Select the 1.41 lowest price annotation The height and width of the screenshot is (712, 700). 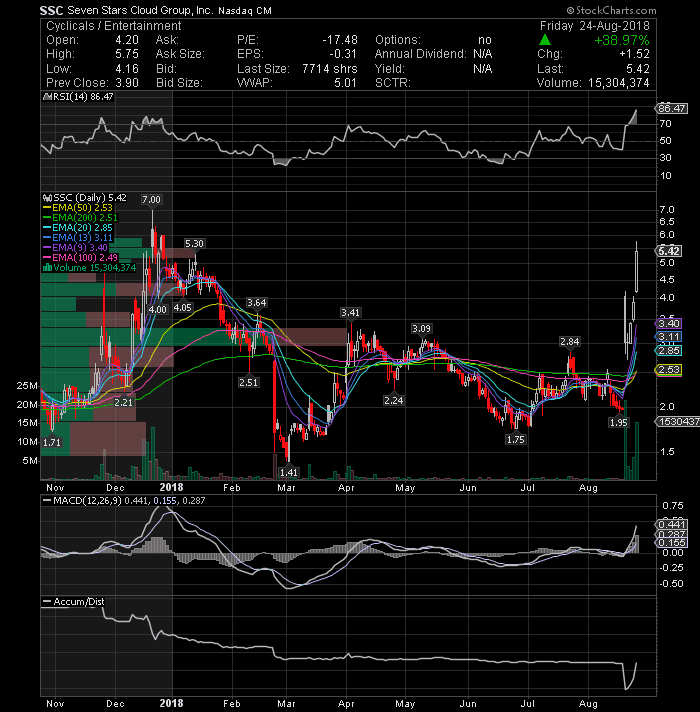pos(289,473)
